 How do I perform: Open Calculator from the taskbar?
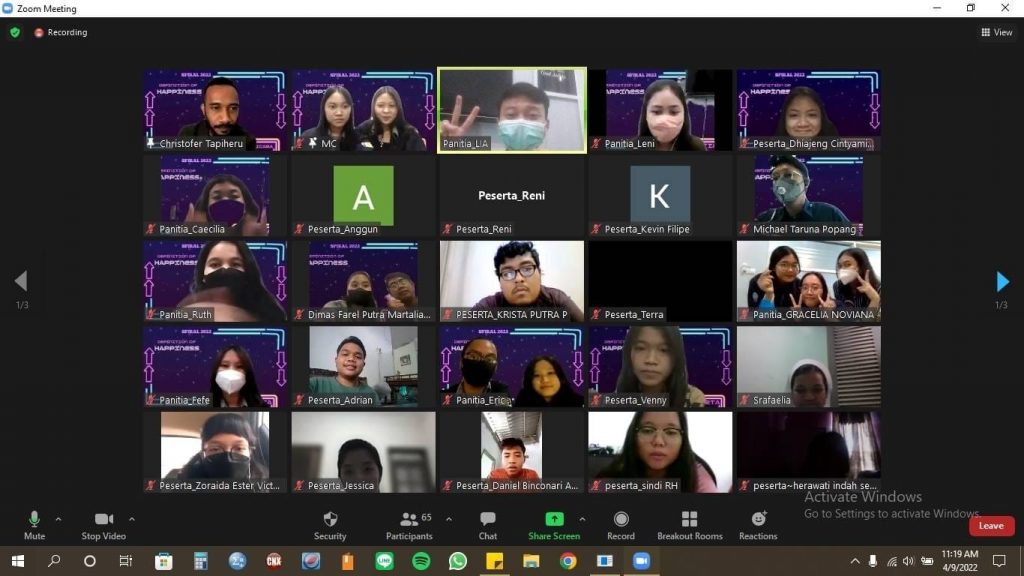(200, 561)
